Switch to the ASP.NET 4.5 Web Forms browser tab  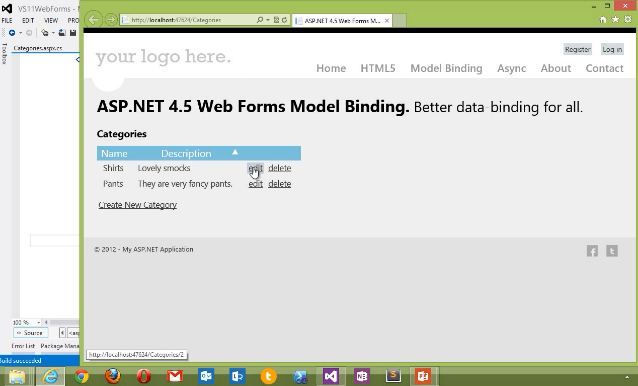click(x=342, y=20)
